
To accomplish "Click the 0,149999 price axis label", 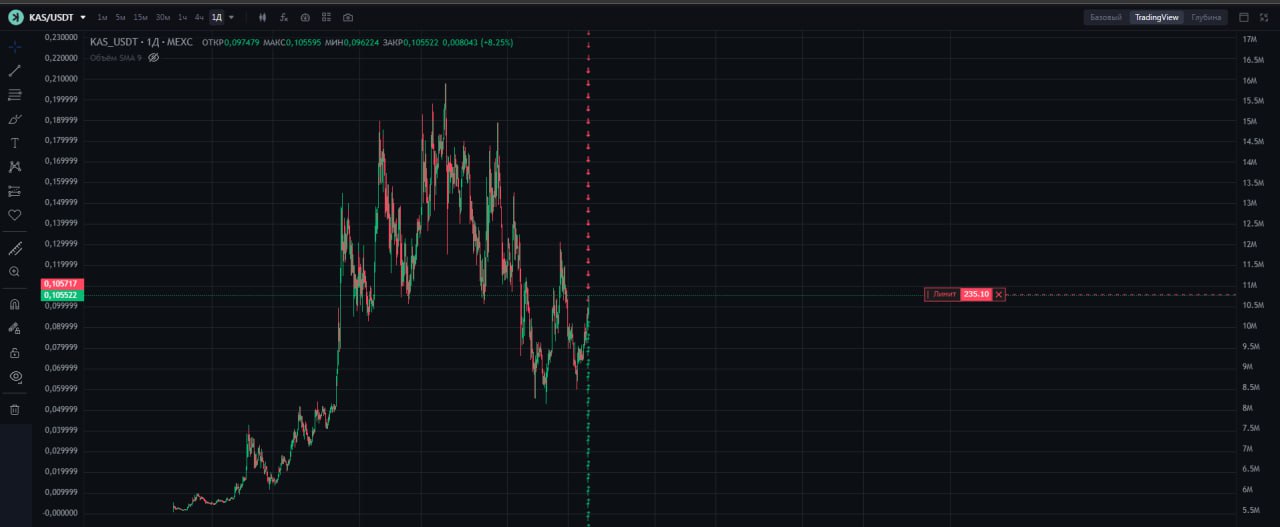I will pyautogui.click(x=61, y=202).
